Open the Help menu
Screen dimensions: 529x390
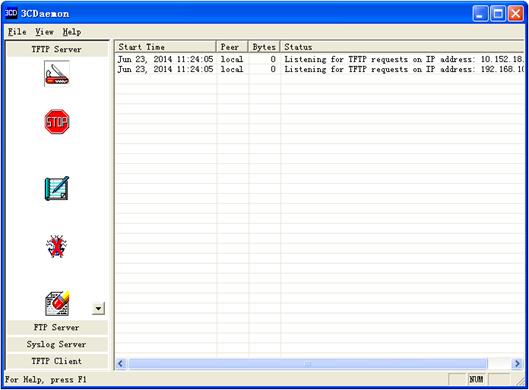pyautogui.click(x=72, y=32)
